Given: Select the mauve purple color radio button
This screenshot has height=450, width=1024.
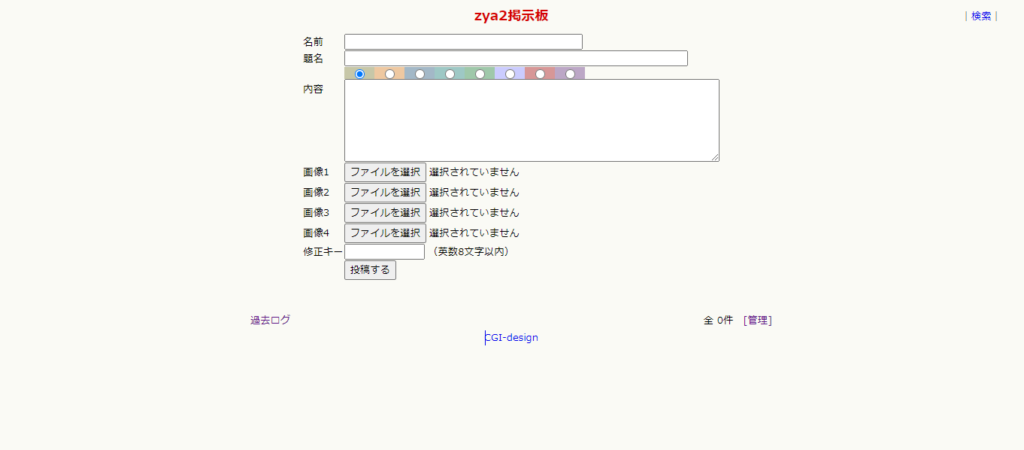Looking at the screenshot, I should [570, 74].
